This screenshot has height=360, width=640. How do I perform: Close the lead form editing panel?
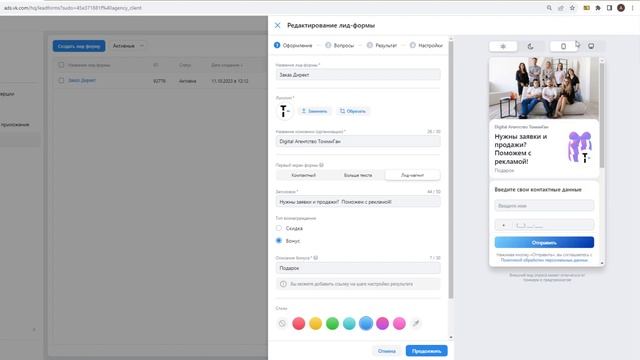click(278, 25)
